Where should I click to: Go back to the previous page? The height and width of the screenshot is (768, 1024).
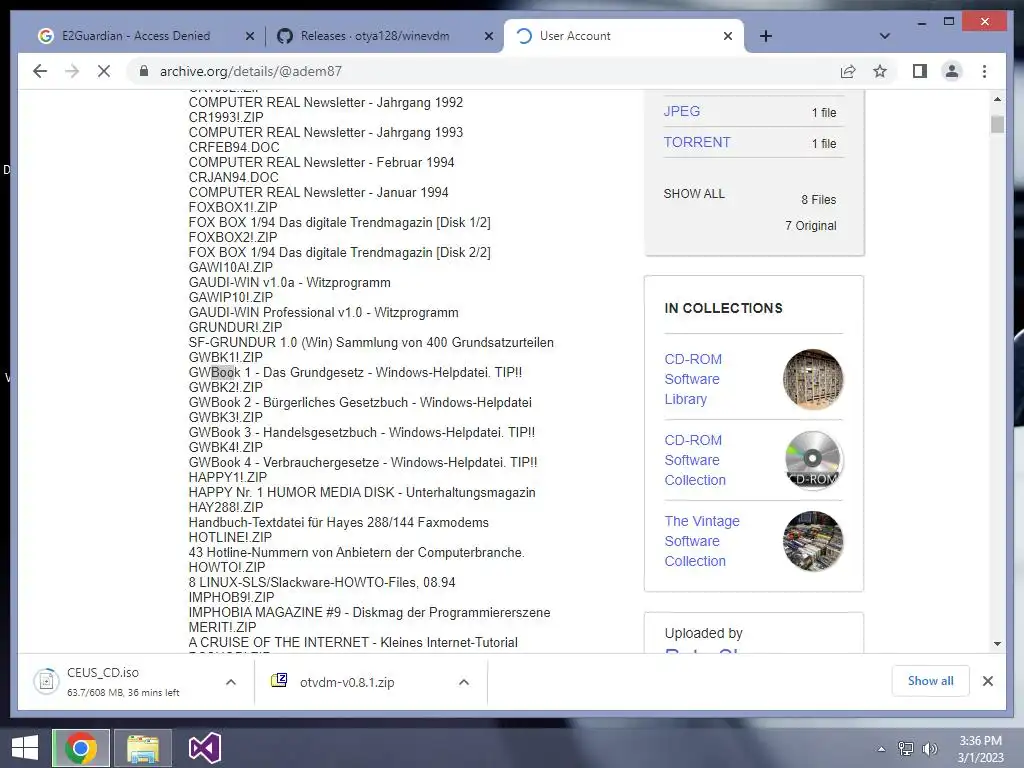click(40, 71)
